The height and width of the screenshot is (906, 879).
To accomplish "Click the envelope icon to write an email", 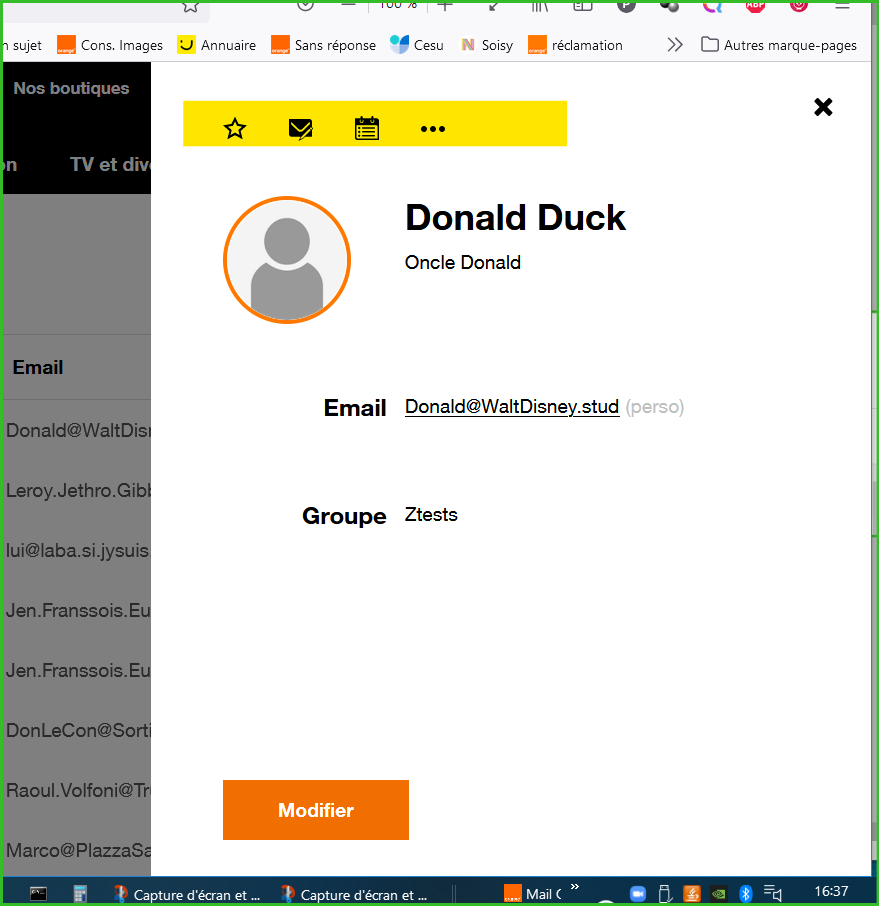I will (301, 129).
